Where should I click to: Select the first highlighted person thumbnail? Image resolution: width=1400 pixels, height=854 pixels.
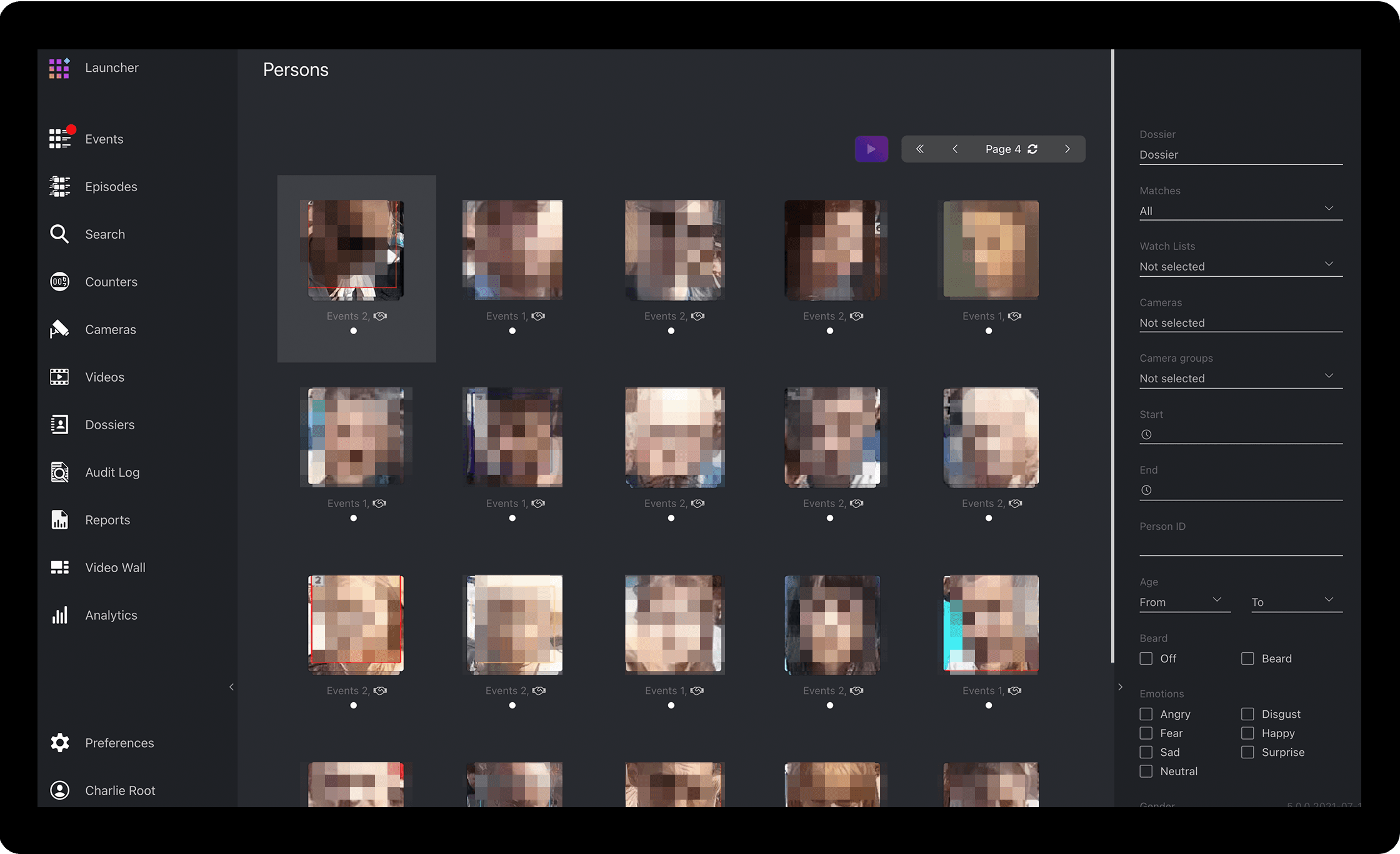coord(356,249)
